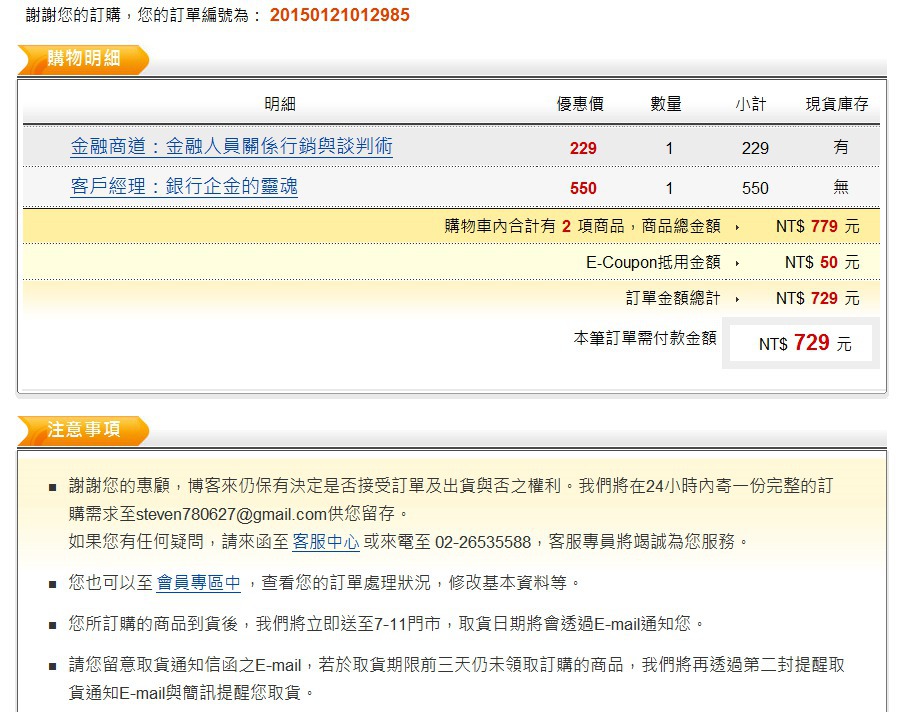Click the 本筆訂單需付款金額 label

coord(645,338)
